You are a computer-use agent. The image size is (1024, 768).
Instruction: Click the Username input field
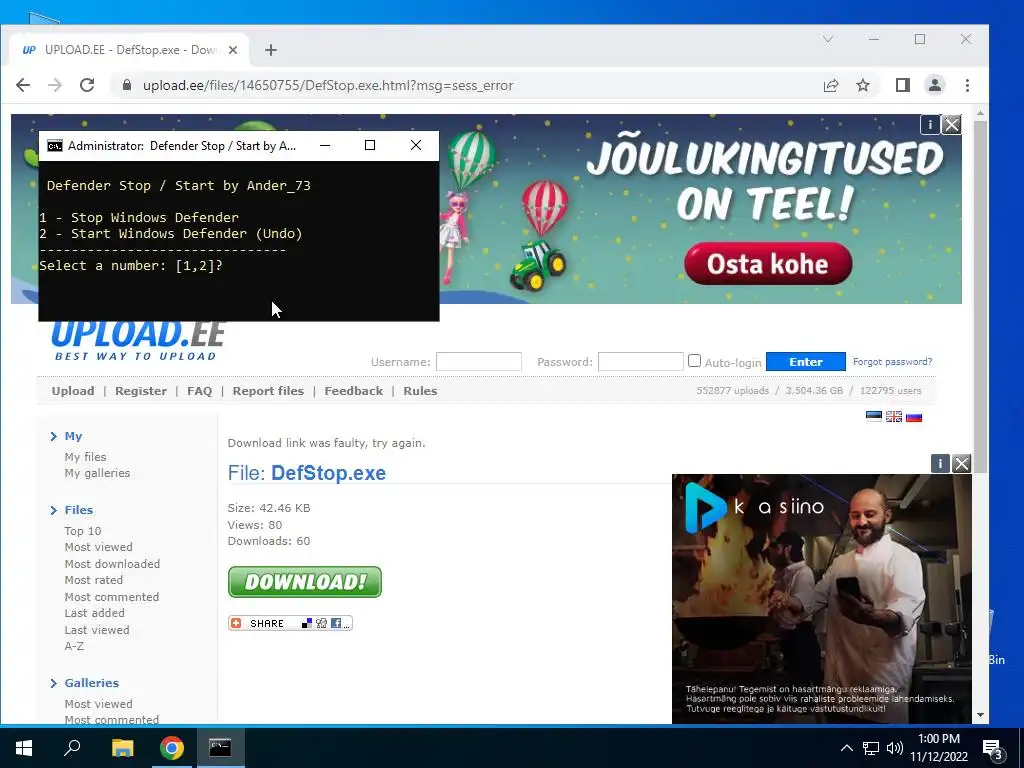pyautogui.click(x=479, y=362)
